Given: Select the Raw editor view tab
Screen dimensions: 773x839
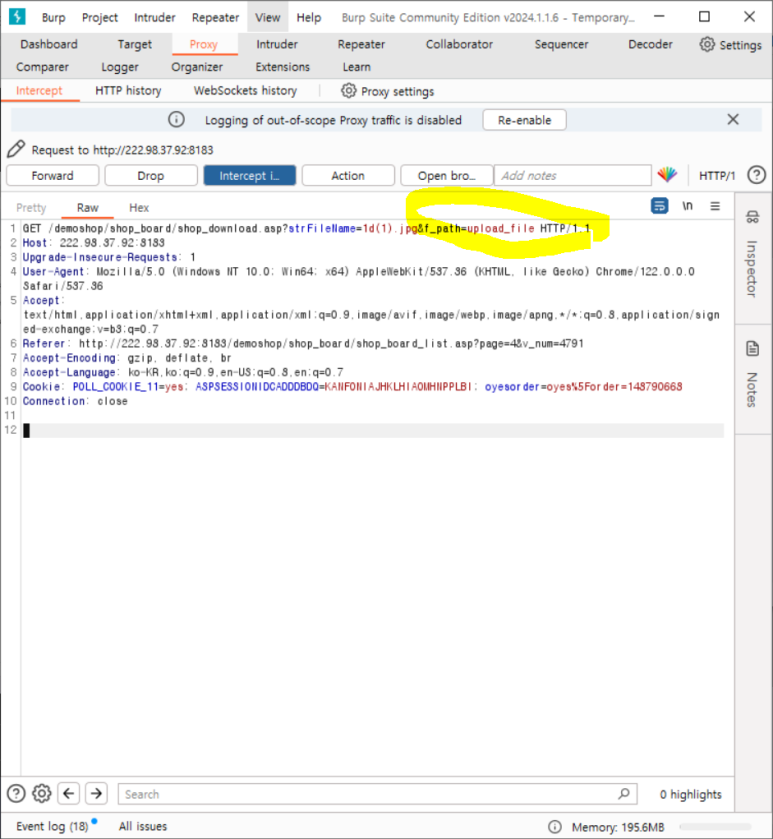Looking at the screenshot, I should 87,208.
